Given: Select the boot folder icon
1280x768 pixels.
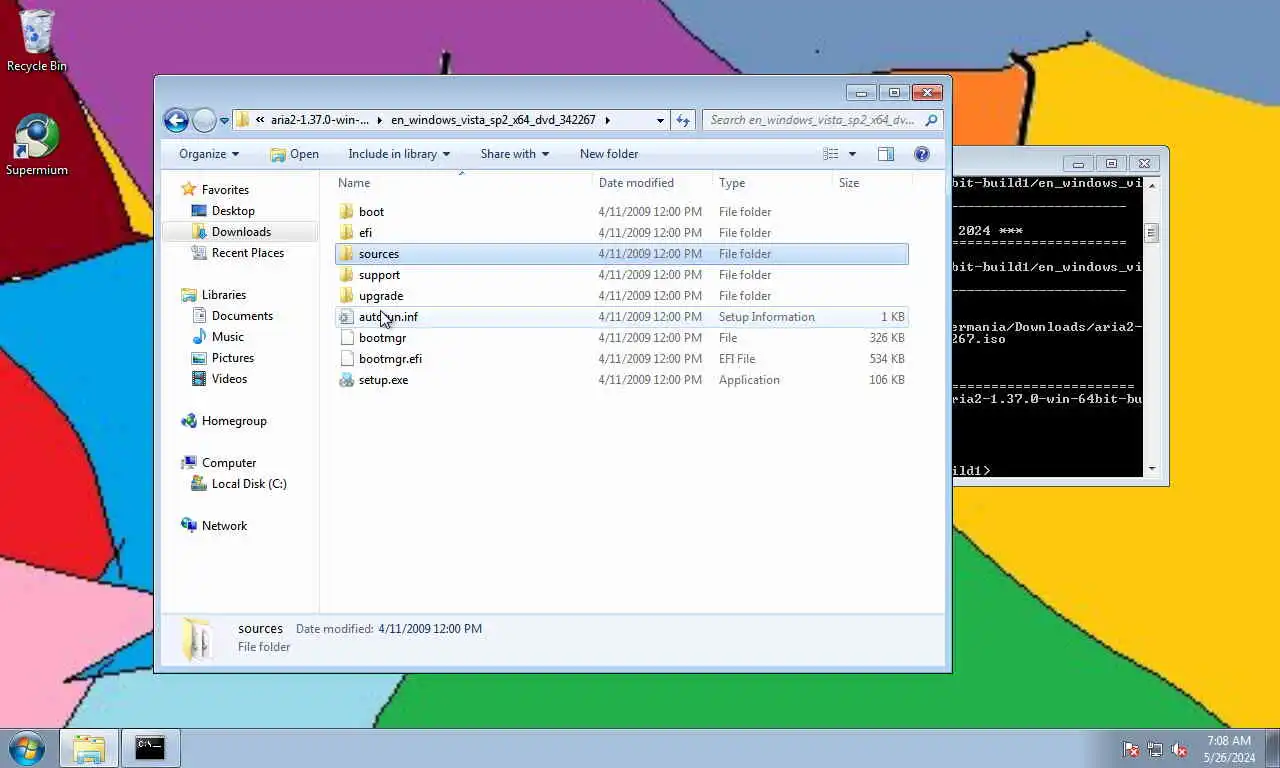Looking at the screenshot, I should (346, 211).
